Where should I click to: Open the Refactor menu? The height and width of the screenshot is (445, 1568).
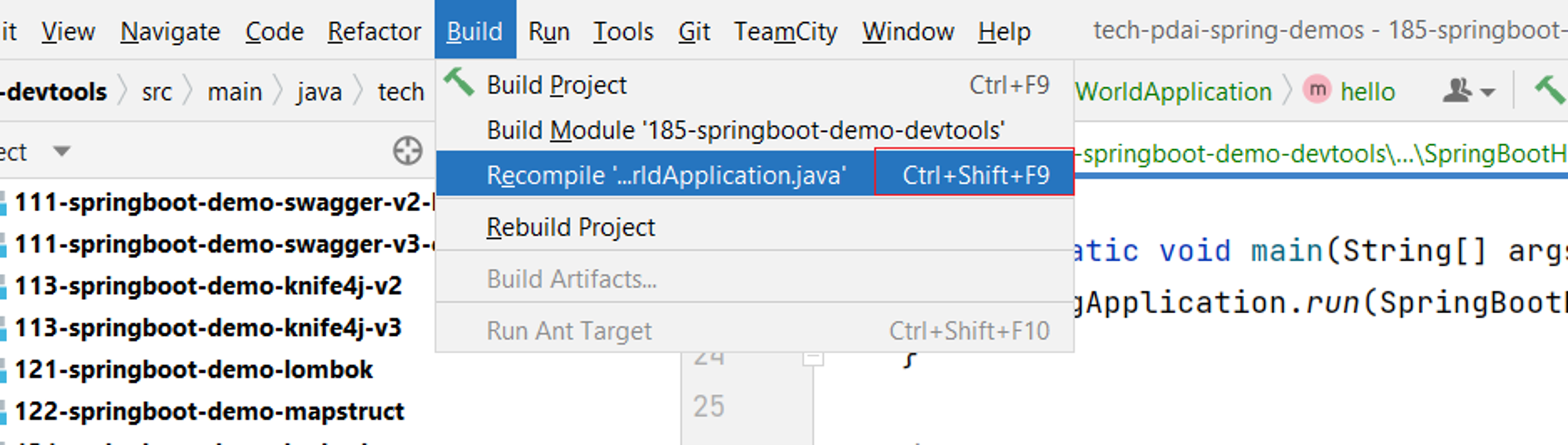click(x=374, y=31)
